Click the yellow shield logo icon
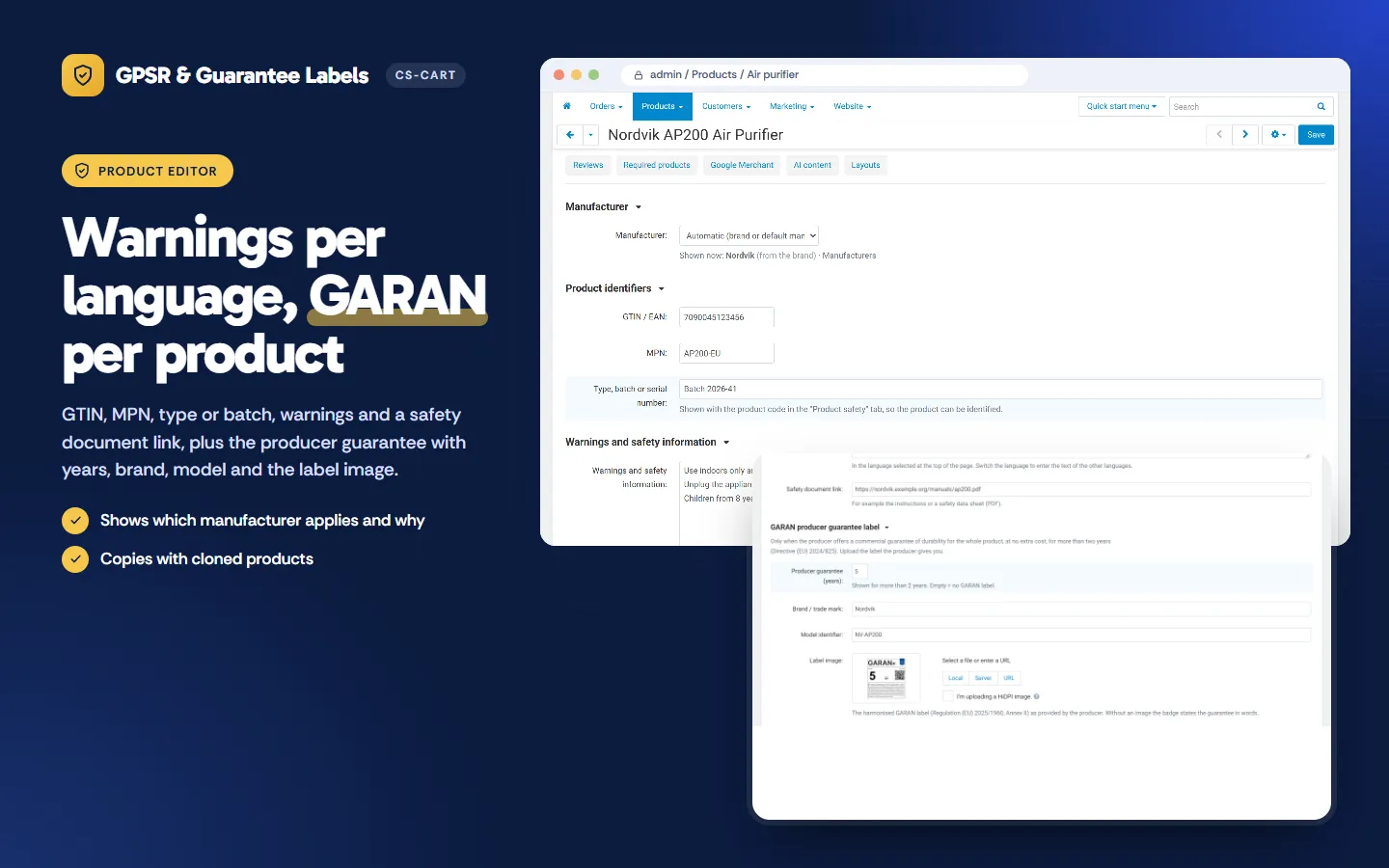The image size is (1389, 868). tap(83, 75)
